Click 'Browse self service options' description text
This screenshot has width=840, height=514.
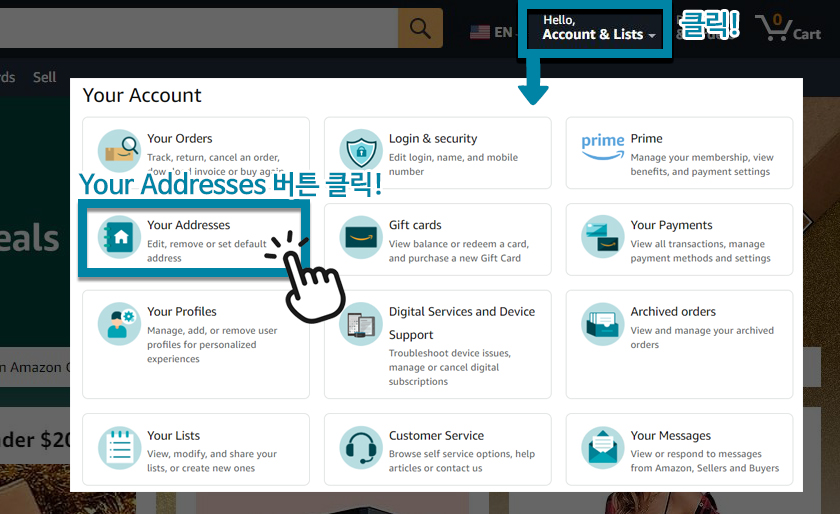point(462,460)
